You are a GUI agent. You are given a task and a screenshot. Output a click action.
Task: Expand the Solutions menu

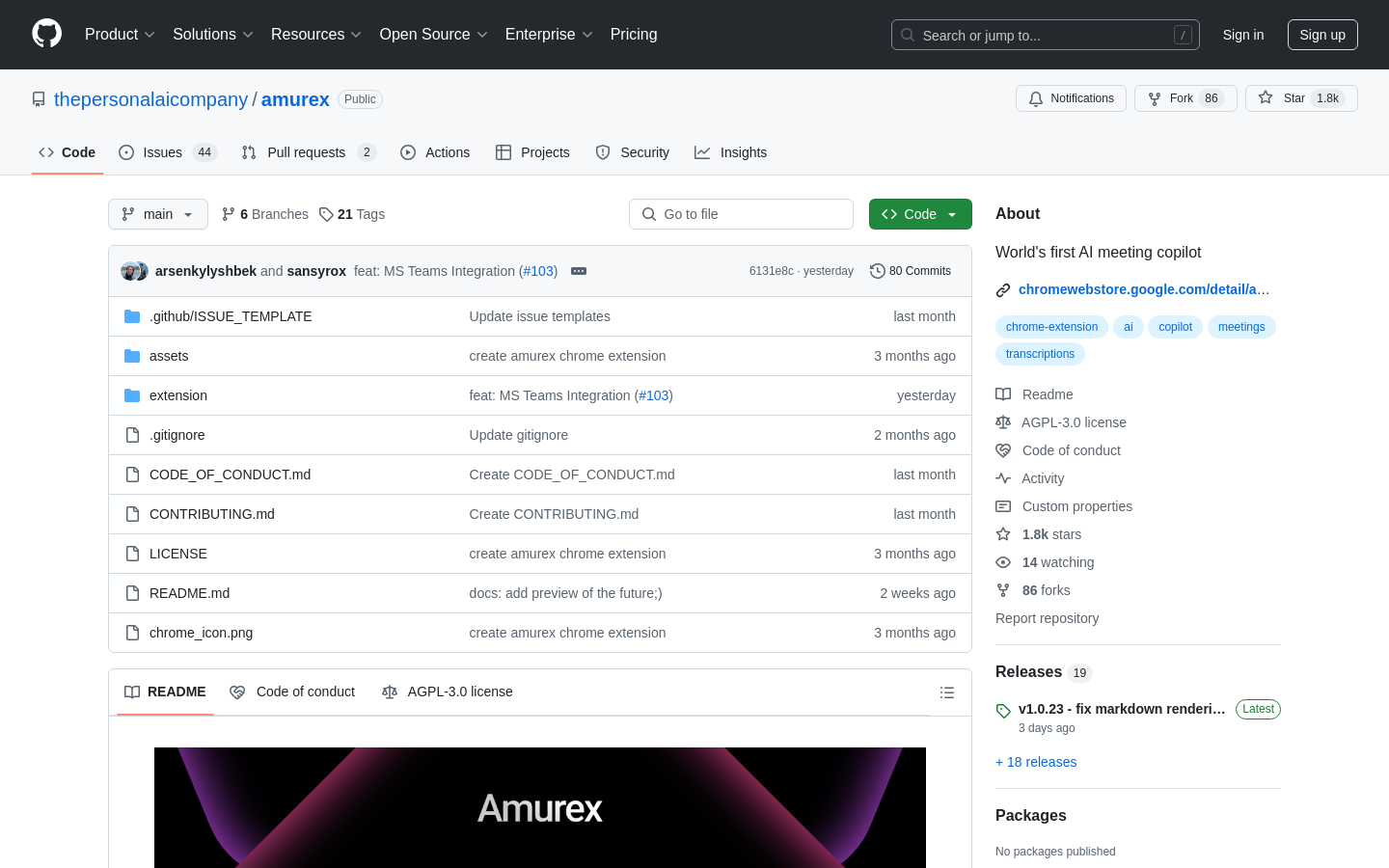[213, 35]
